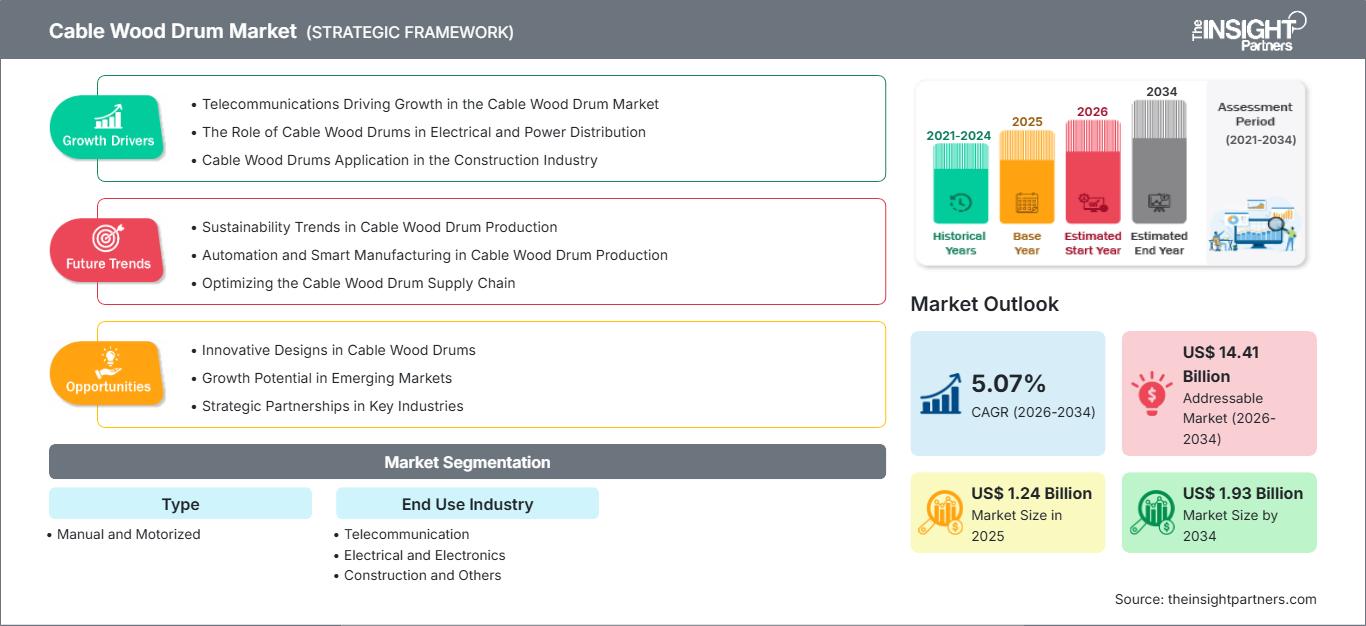Click the Estimated Start Year icon
Screen dimensions: 1366x626
click(x=1092, y=203)
